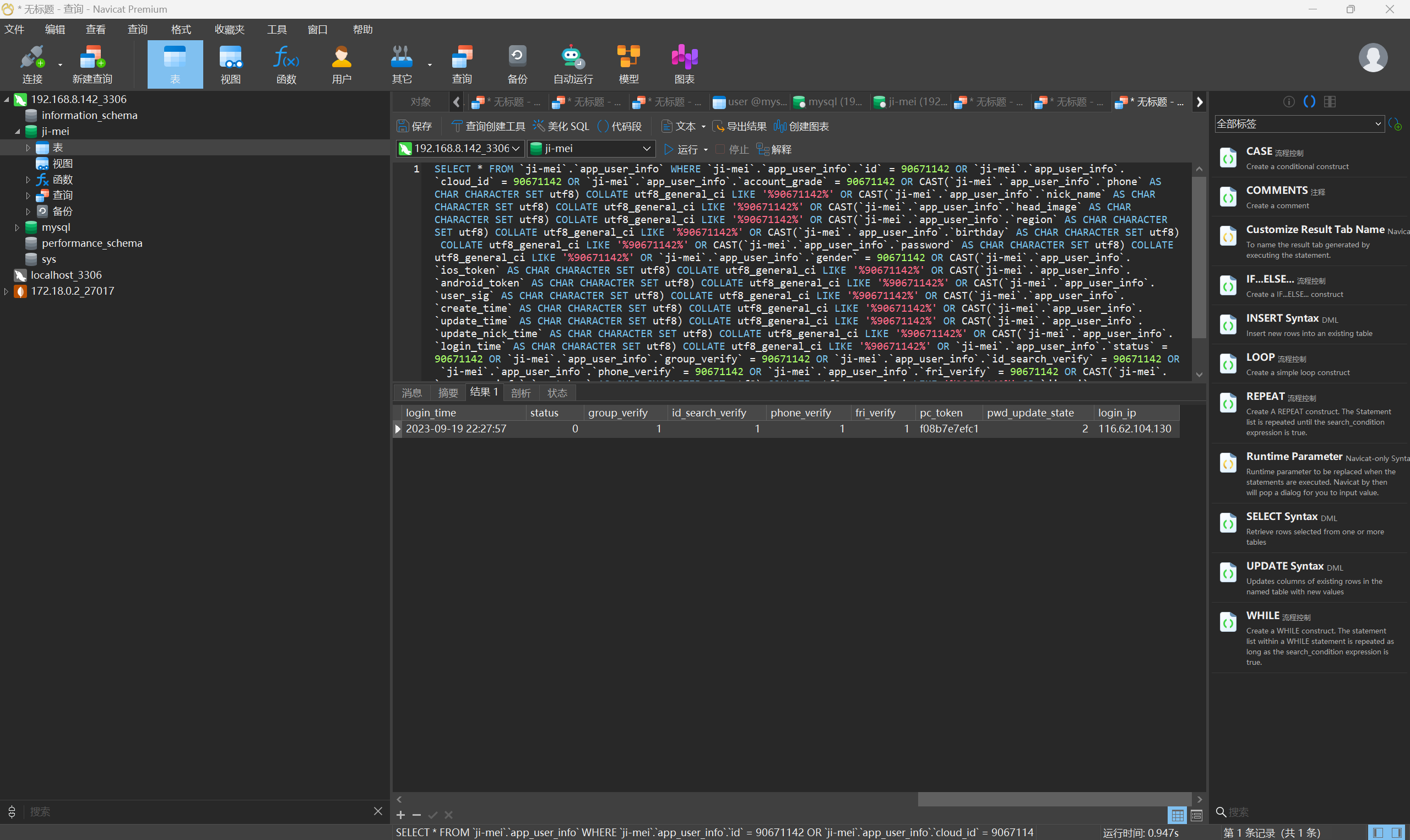Click 美化 SQL beautify button
The image size is (1410, 840).
561,126
